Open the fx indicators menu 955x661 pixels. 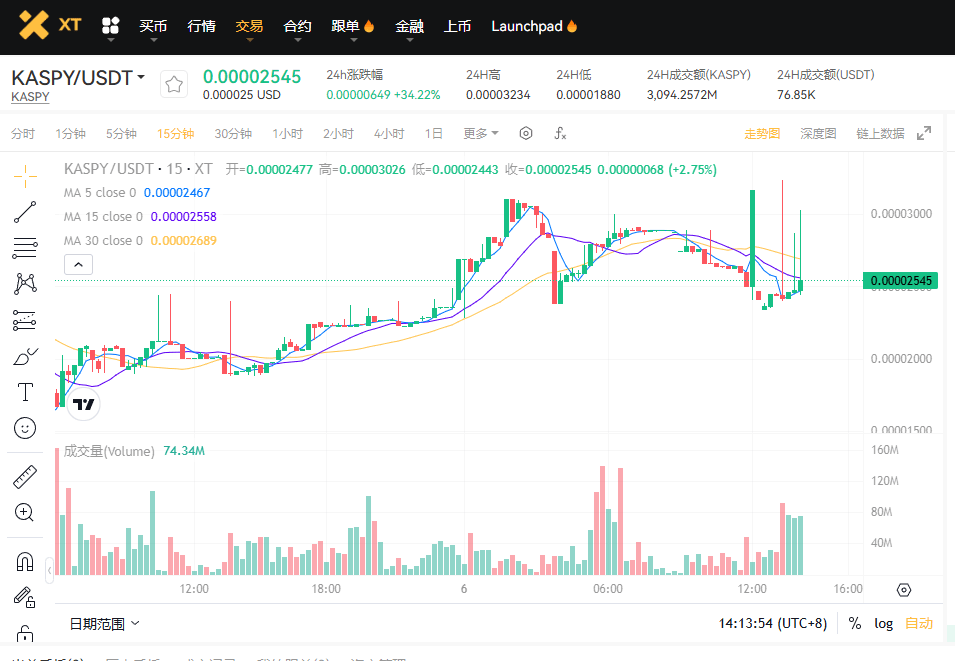click(x=560, y=134)
